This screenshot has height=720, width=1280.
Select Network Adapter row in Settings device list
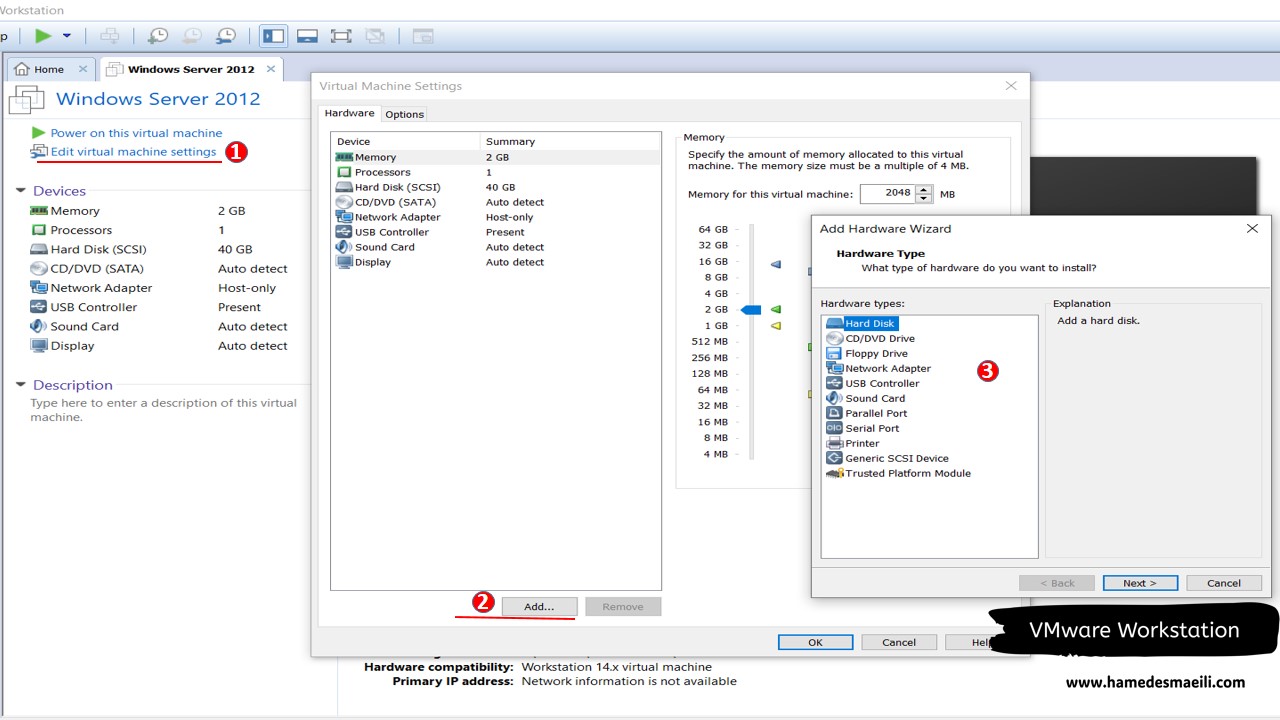click(x=496, y=217)
